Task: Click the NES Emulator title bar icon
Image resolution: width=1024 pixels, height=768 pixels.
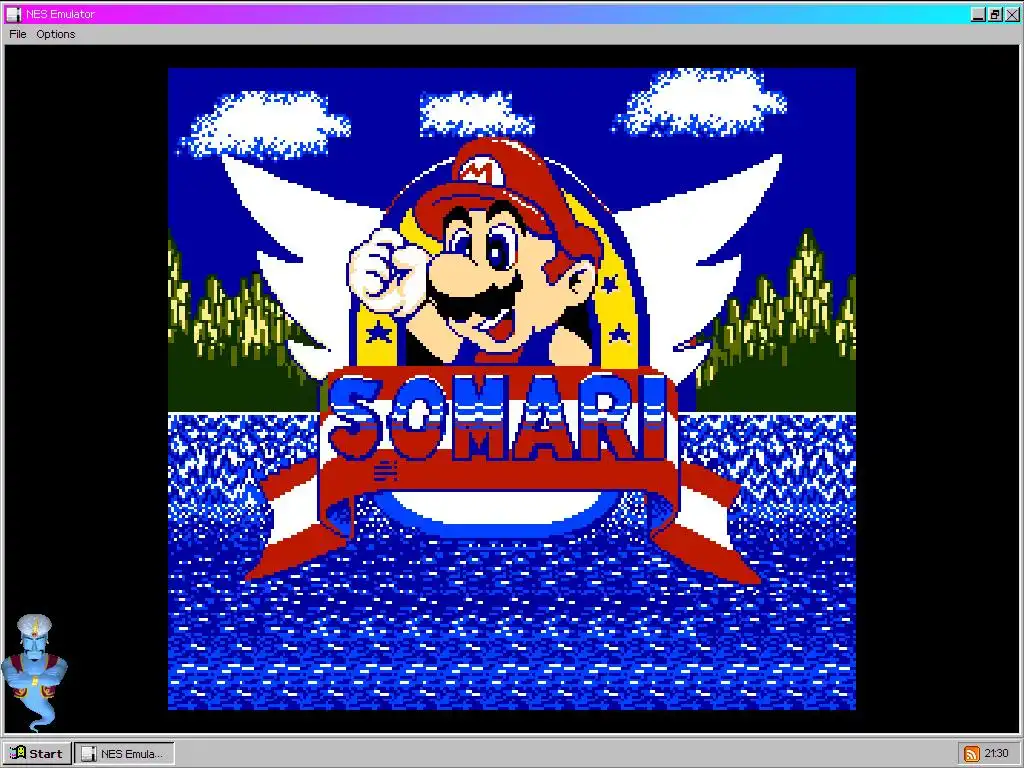Action: tap(14, 14)
